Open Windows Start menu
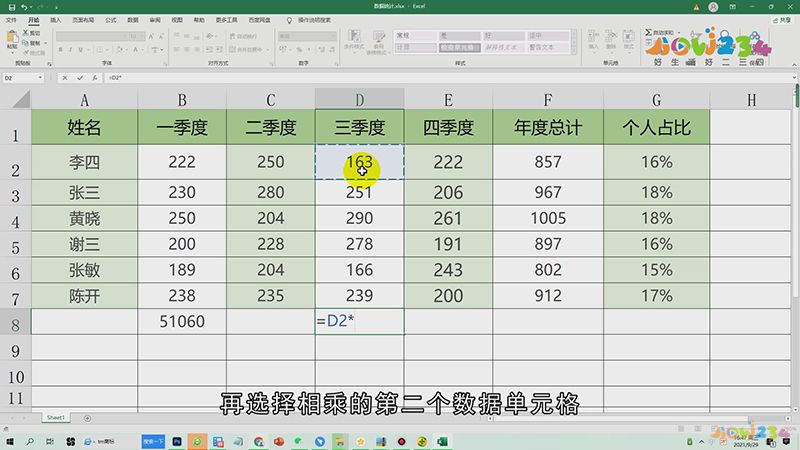This screenshot has width=800, height=450. click(x=10, y=442)
